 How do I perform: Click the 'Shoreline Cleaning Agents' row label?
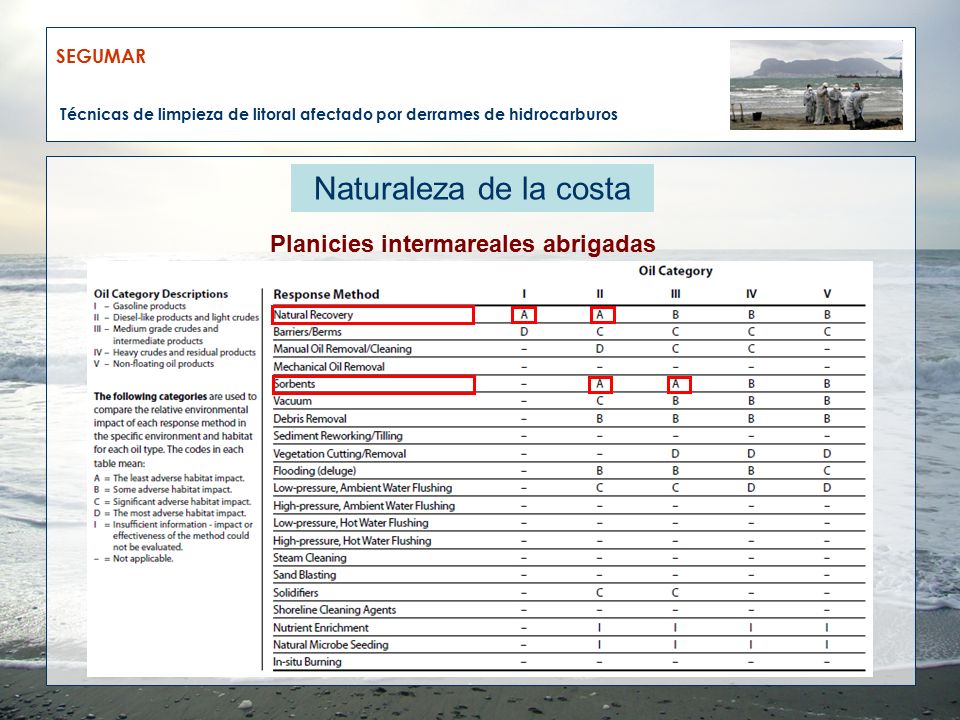334,610
